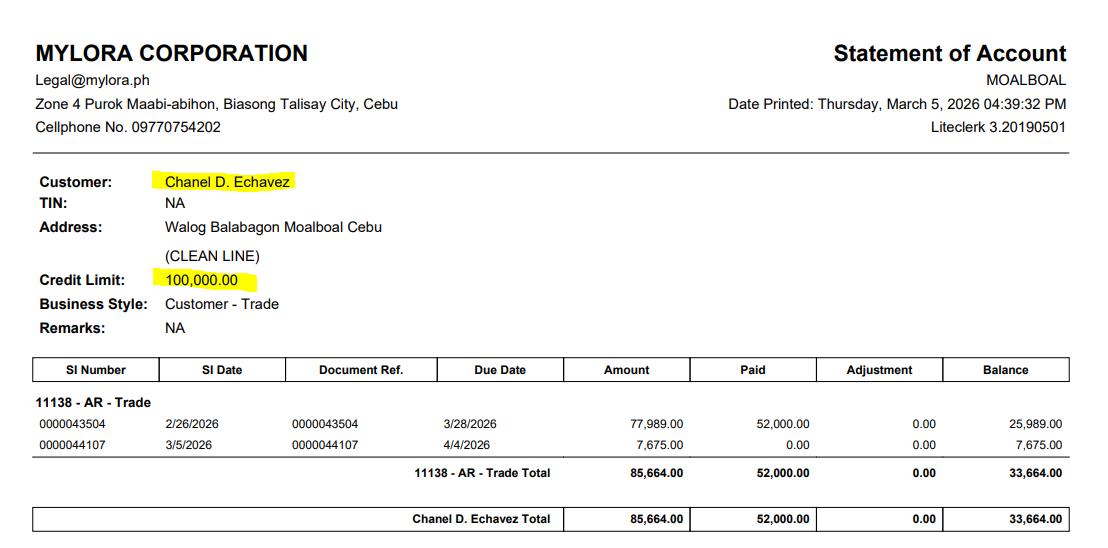Click the Adjustment column header
Image resolution: width=1108 pixels, height=548 pixels.
879,370
